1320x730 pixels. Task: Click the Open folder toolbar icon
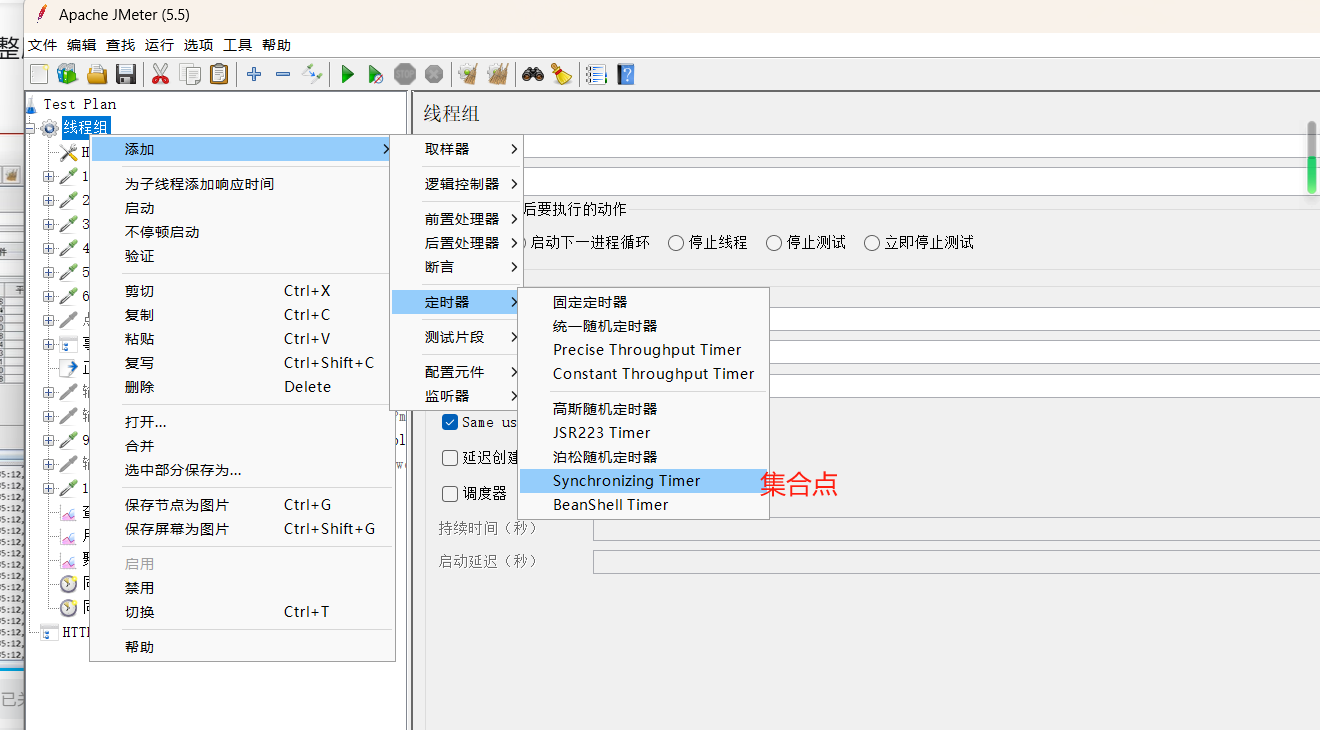[x=97, y=74]
